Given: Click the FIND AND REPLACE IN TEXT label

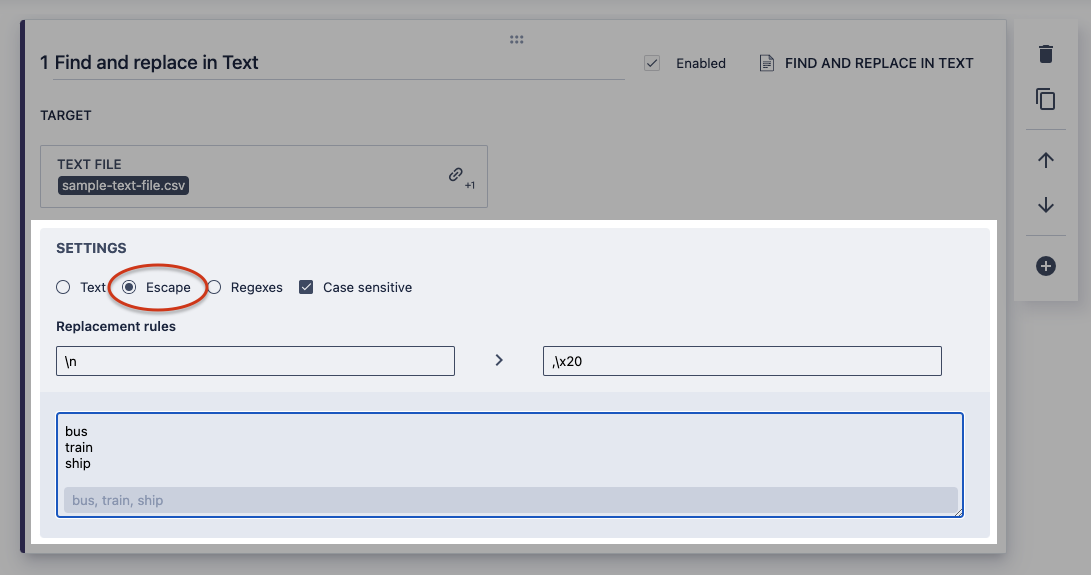Looking at the screenshot, I should pyautogui.click(x=879, y=63).
